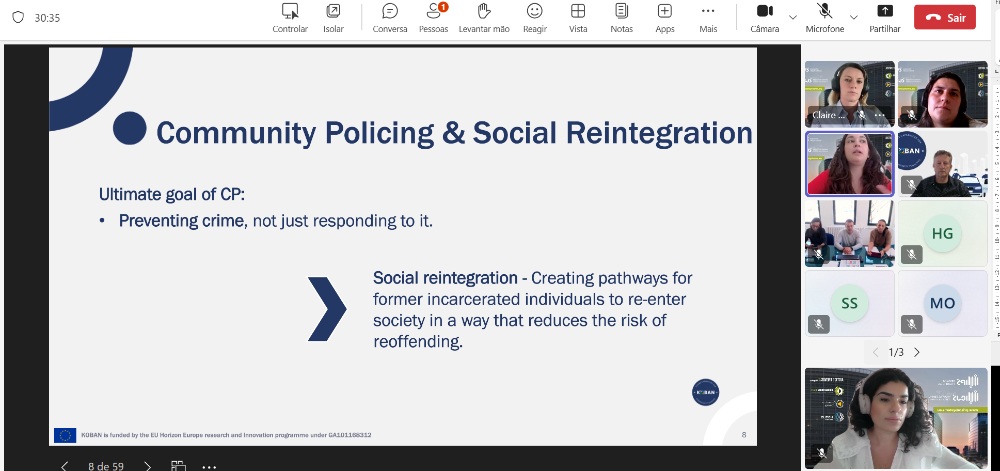Open the Apps panel

[665, 18]
